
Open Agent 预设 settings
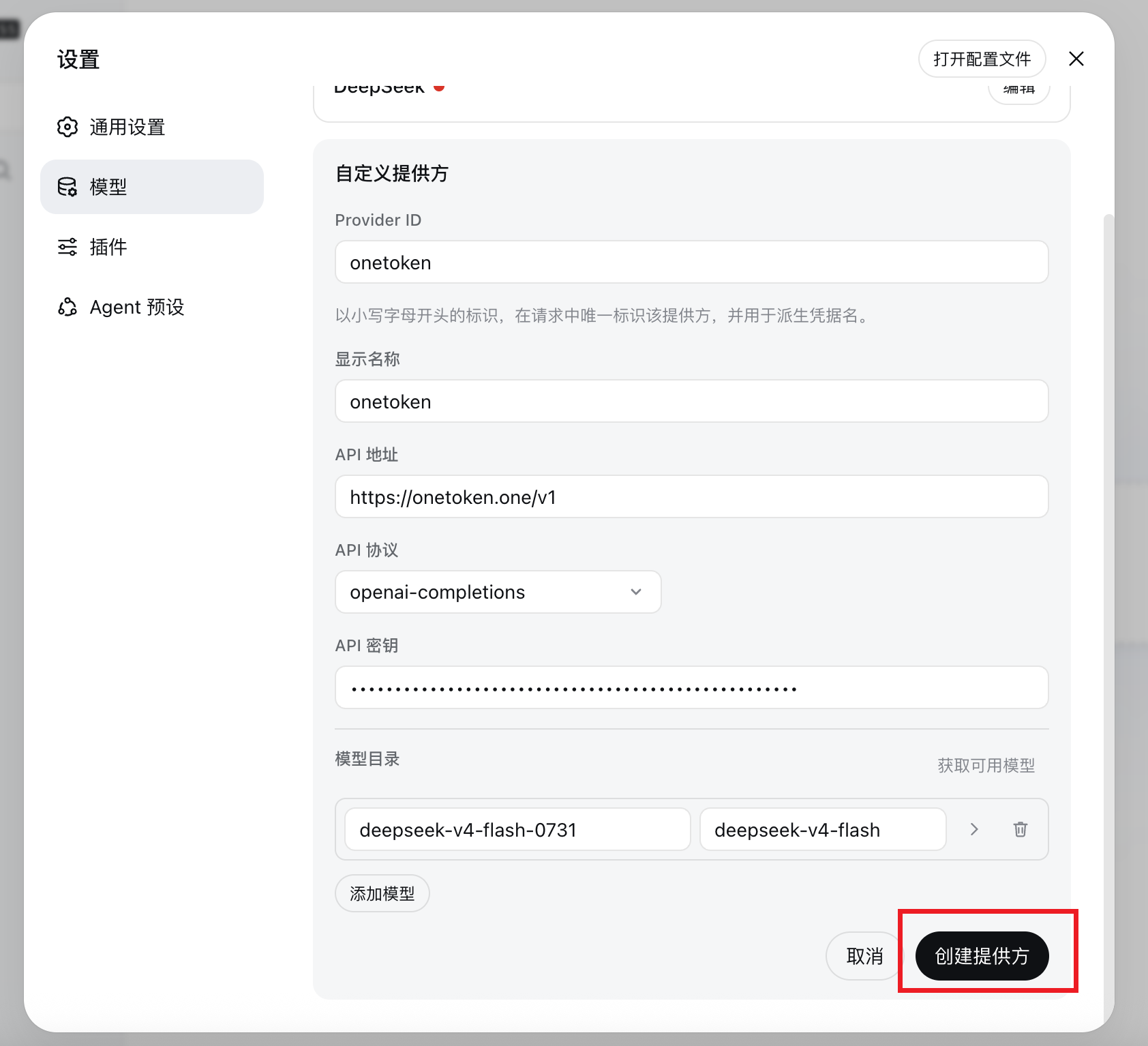tap(152, 307)
